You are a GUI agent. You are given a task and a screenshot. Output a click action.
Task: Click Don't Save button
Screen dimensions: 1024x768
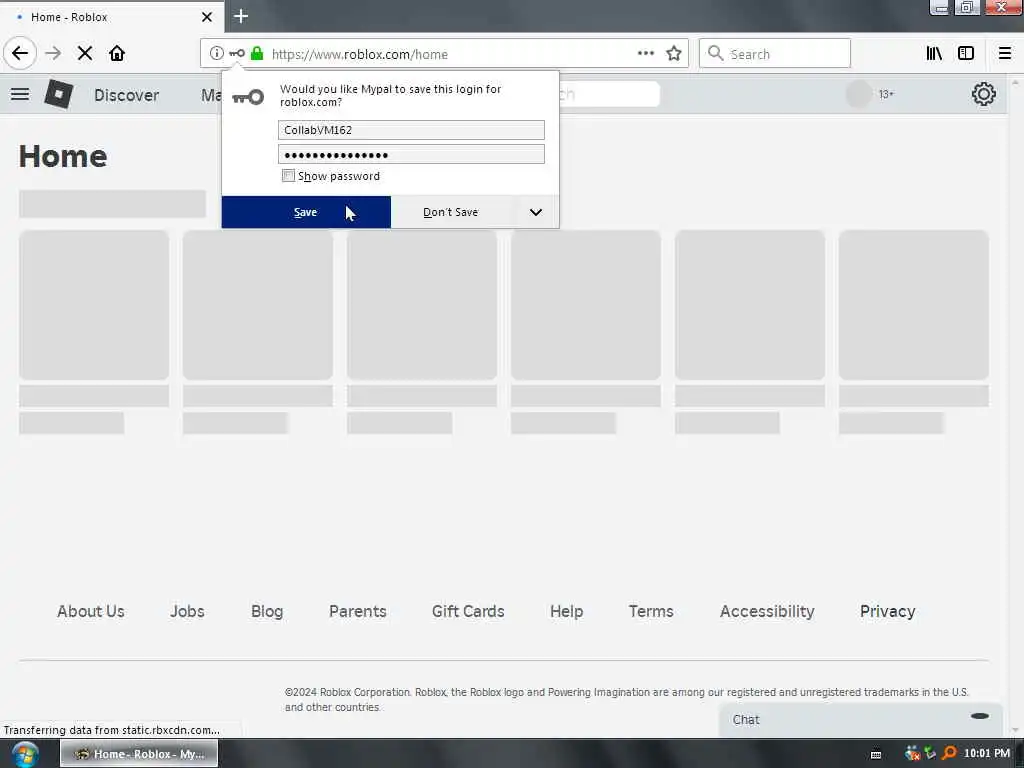pyautogui.click(x=451, y=212)
